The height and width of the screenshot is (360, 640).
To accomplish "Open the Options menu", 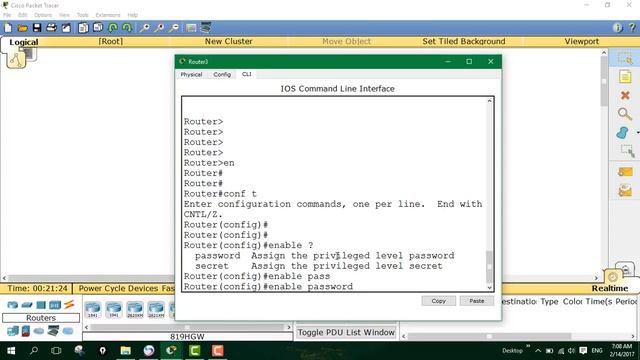I will pyautogui.click(x=43, y=15).
